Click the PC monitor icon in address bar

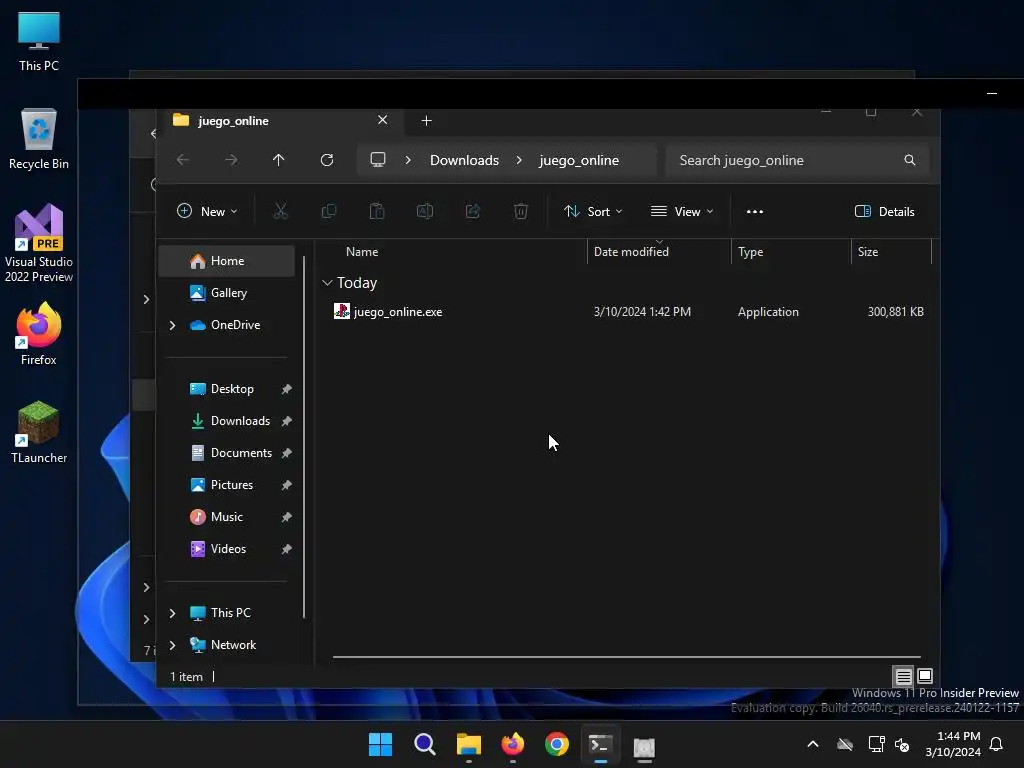(x=377, y=160)
